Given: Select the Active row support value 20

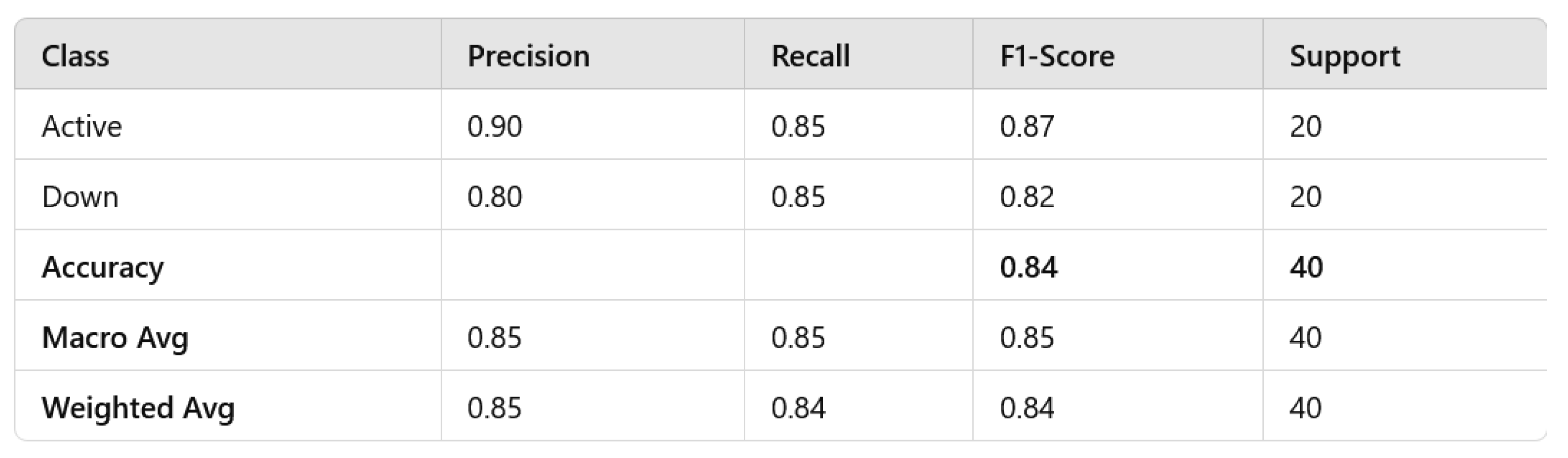Looking at the screenshot, I should [1306, 126].
